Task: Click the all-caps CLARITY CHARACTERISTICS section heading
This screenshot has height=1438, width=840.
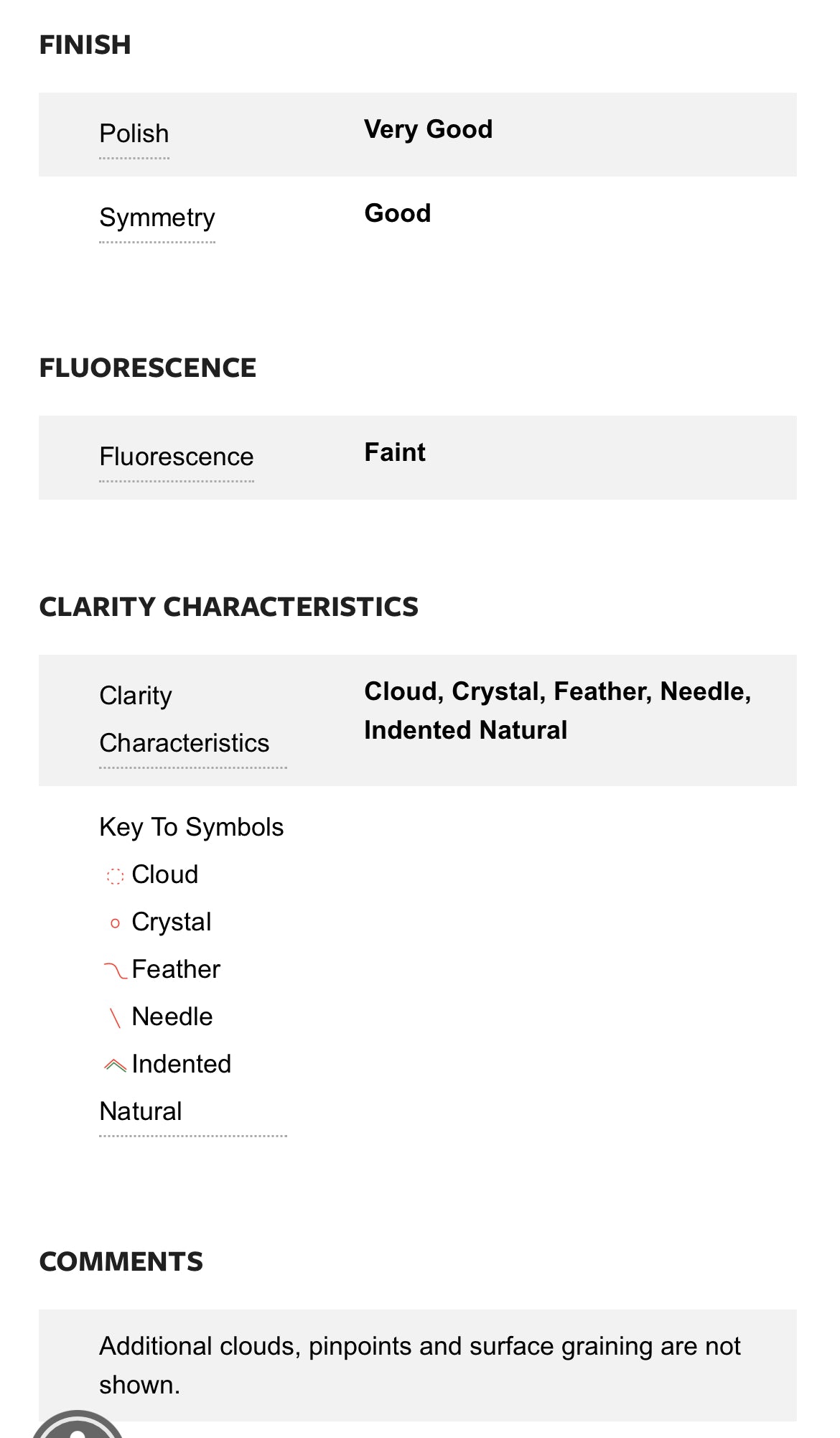Action: pyautogui.click(x=229, y=607)
